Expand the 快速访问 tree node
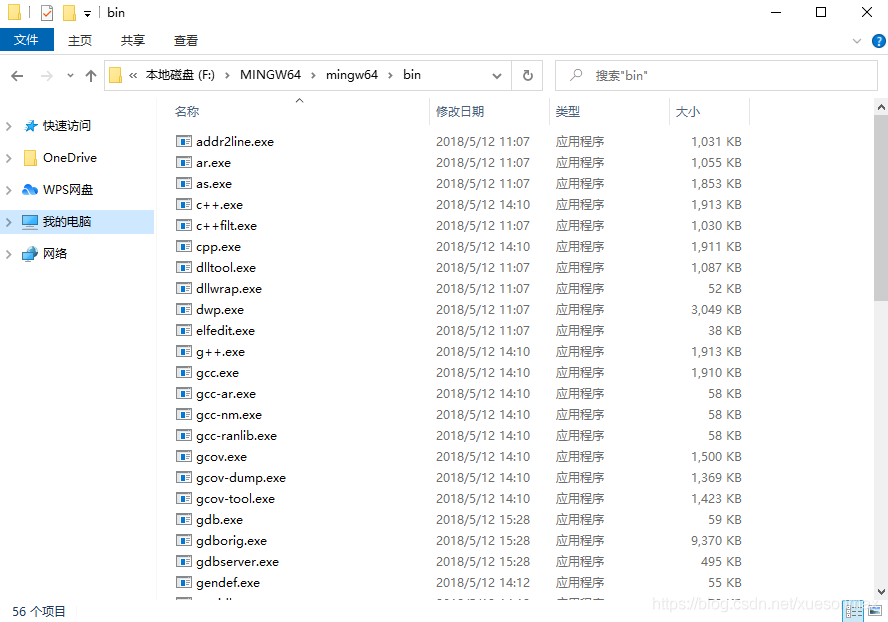Screen dimensions: 888x622 (x=8, y=126)
